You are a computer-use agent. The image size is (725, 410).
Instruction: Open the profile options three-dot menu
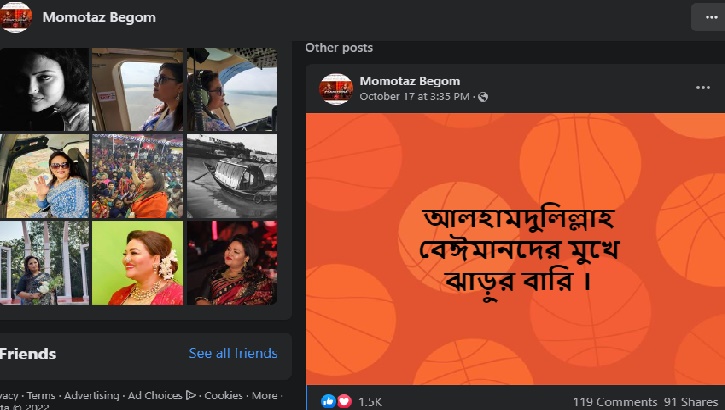pos(710,18)
